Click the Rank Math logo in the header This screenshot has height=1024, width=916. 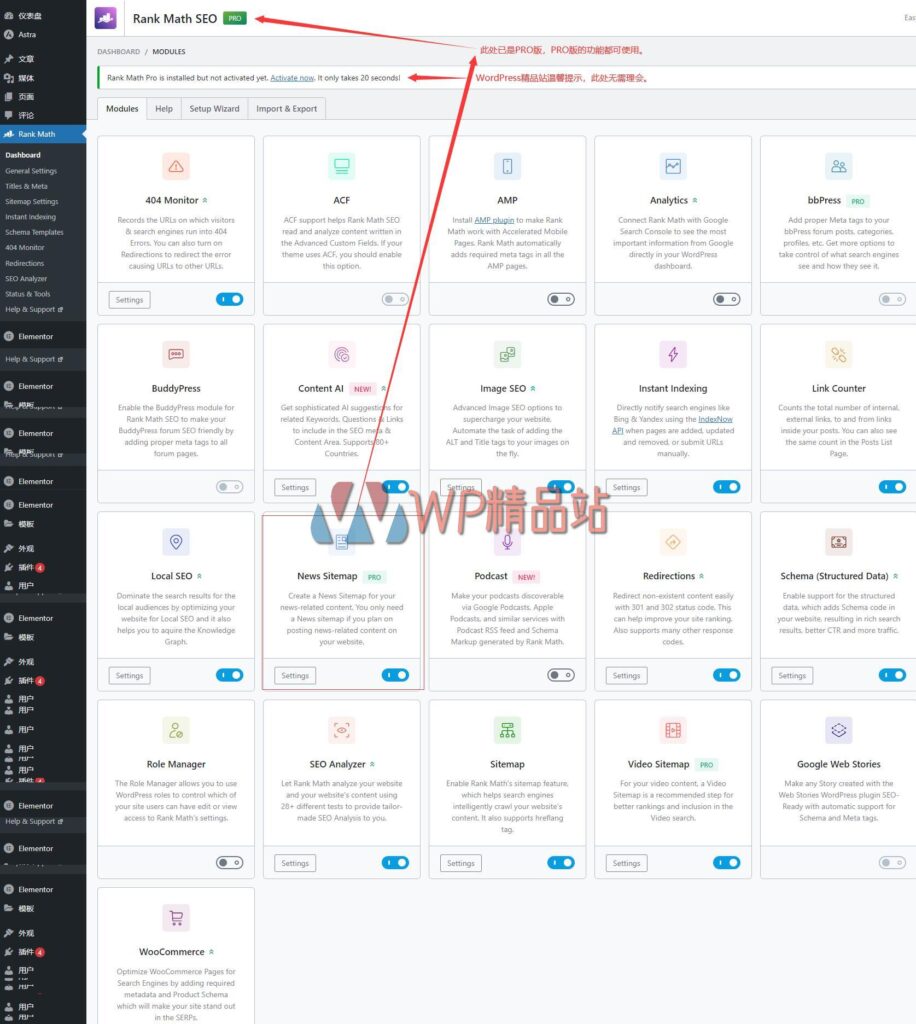(105, 18)
